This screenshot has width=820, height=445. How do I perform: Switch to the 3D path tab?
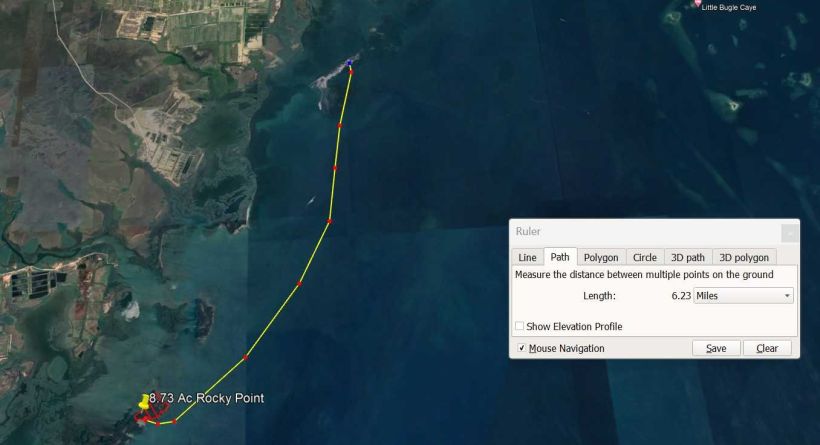[x=688, y=257]
